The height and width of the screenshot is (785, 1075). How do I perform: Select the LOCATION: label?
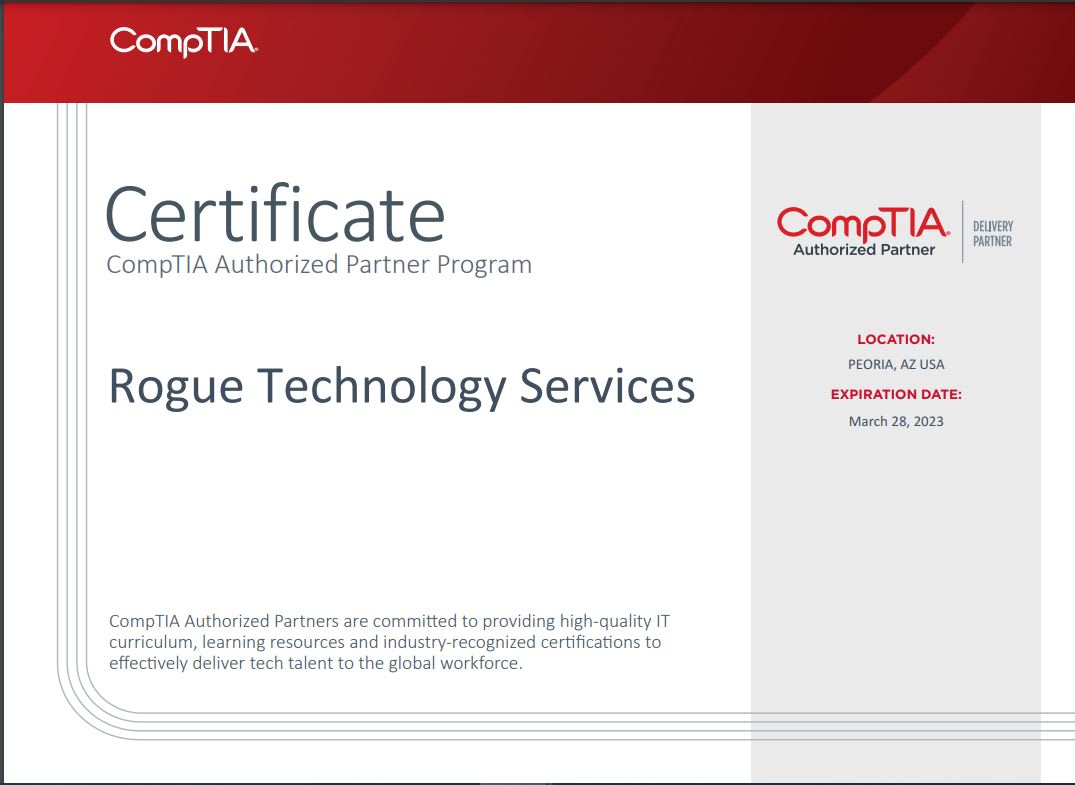point(897,339)
